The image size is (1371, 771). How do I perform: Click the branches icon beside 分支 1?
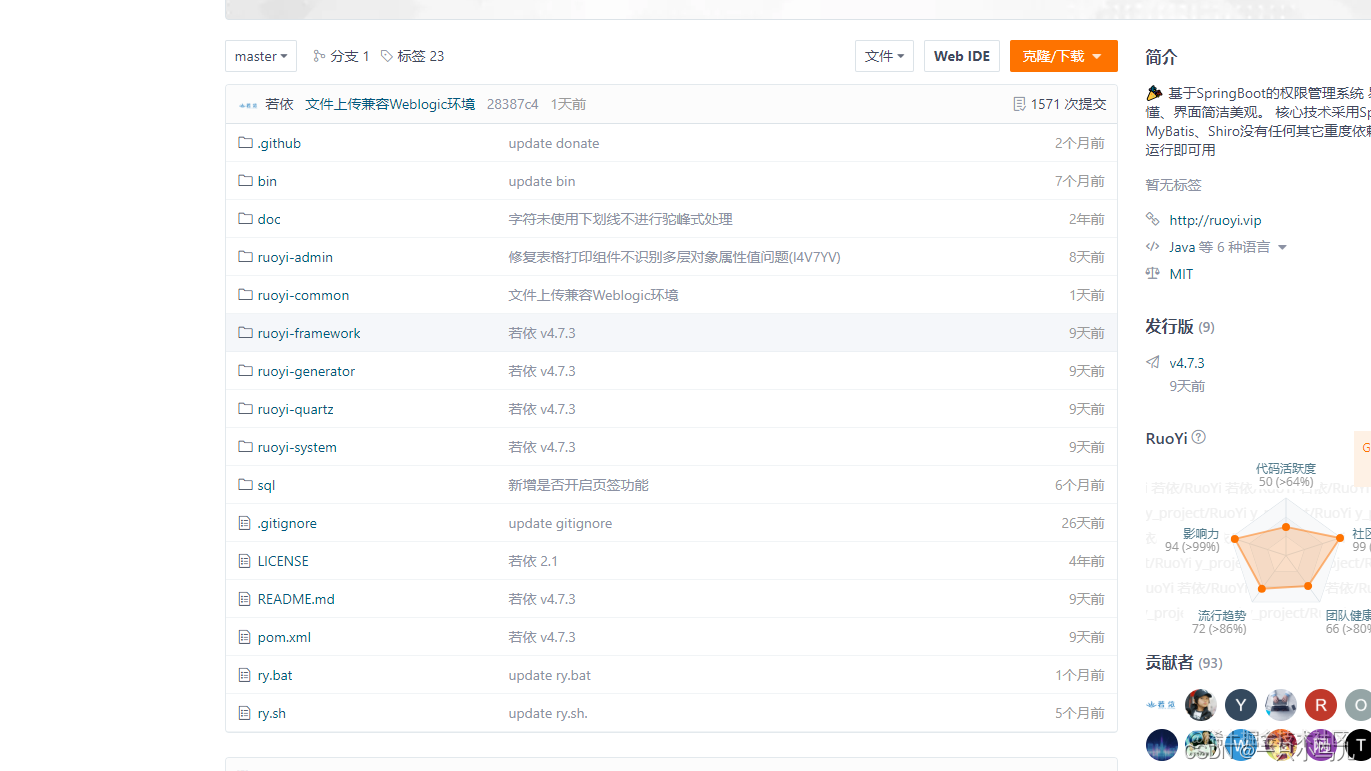click(x=319, y=56)
